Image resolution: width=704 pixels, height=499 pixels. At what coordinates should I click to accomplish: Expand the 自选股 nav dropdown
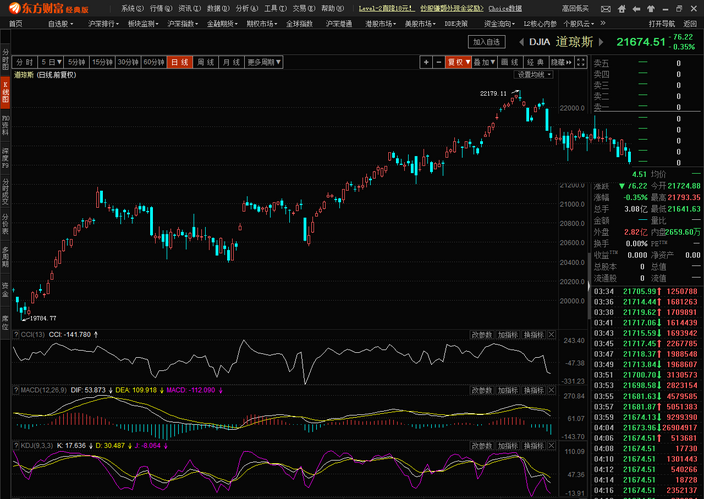[60, 23]
